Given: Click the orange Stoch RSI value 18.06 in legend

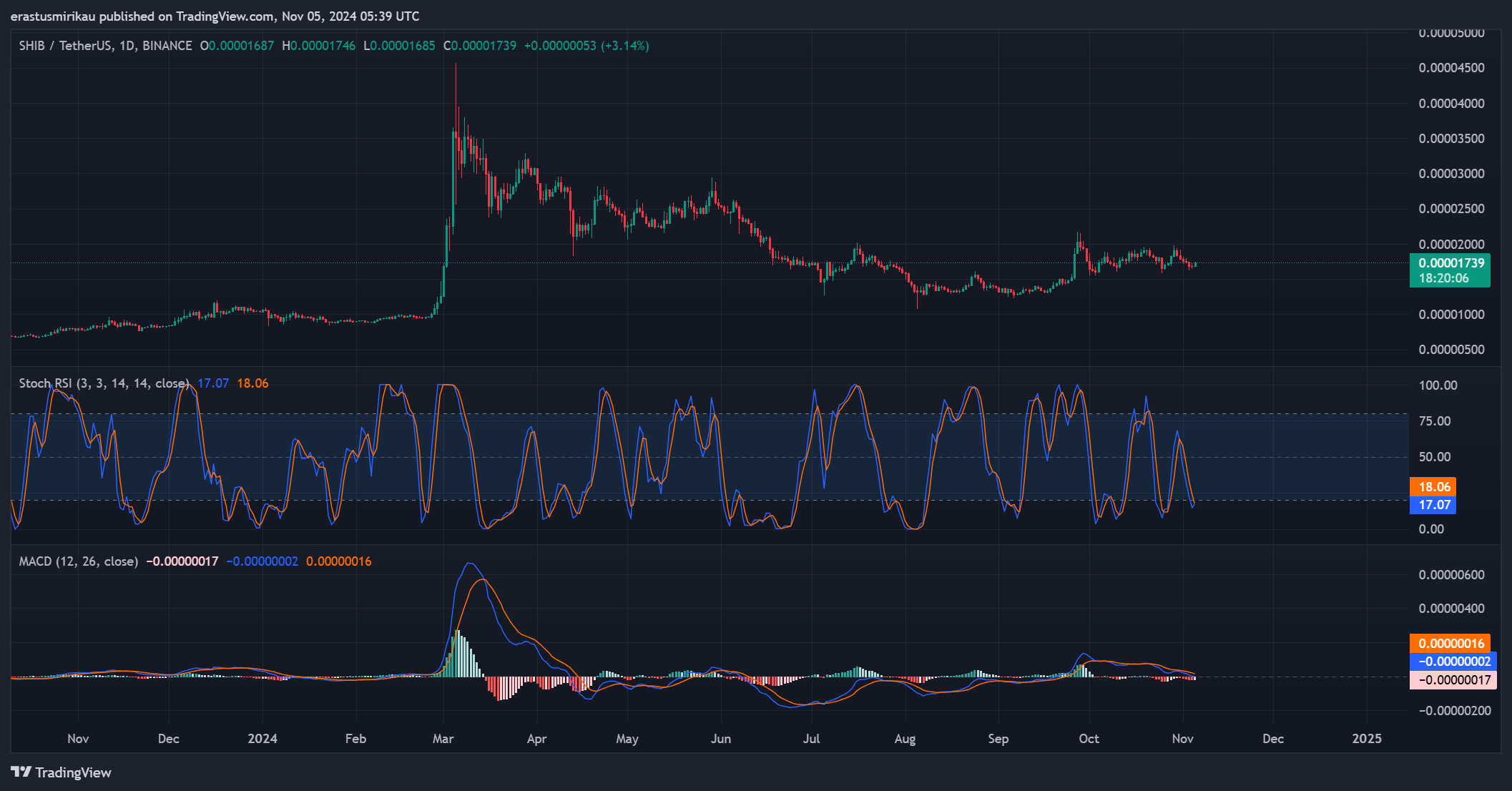Looking at the screenshot, I should pos(252,383).
